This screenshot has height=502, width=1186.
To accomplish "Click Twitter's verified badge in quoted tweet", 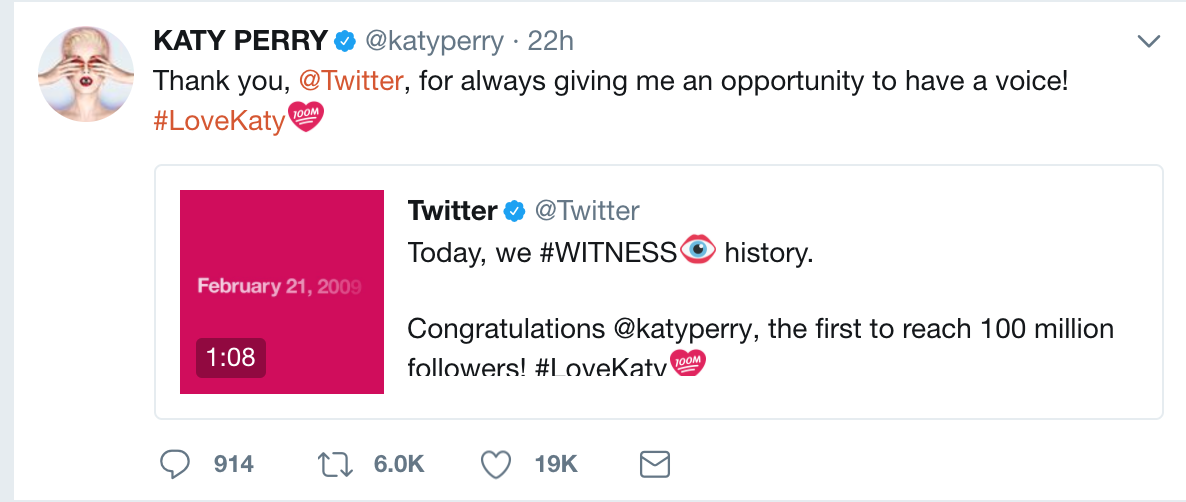I will (x=515, y=211).
